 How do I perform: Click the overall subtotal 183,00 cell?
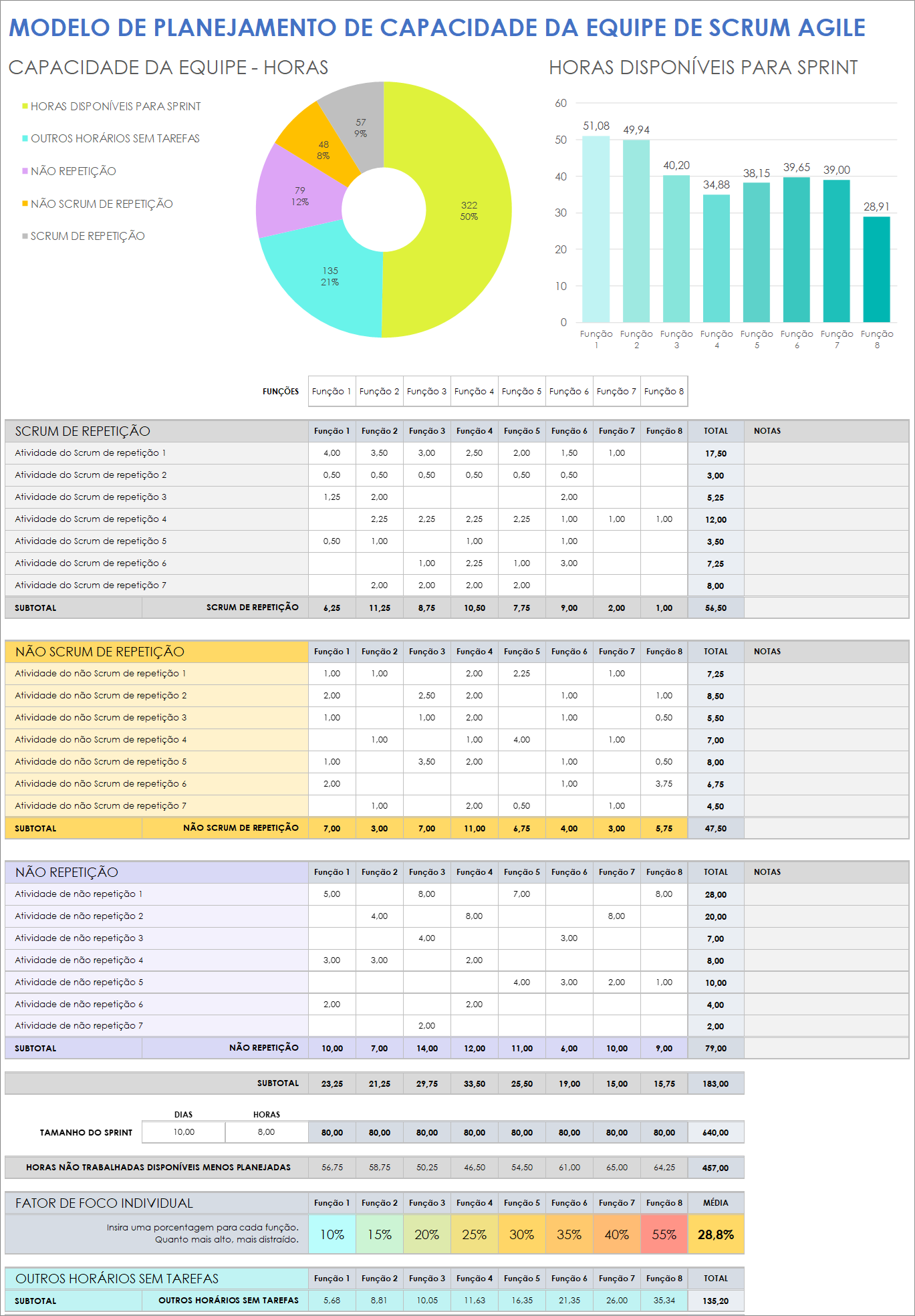click(x=716, y=1084)
